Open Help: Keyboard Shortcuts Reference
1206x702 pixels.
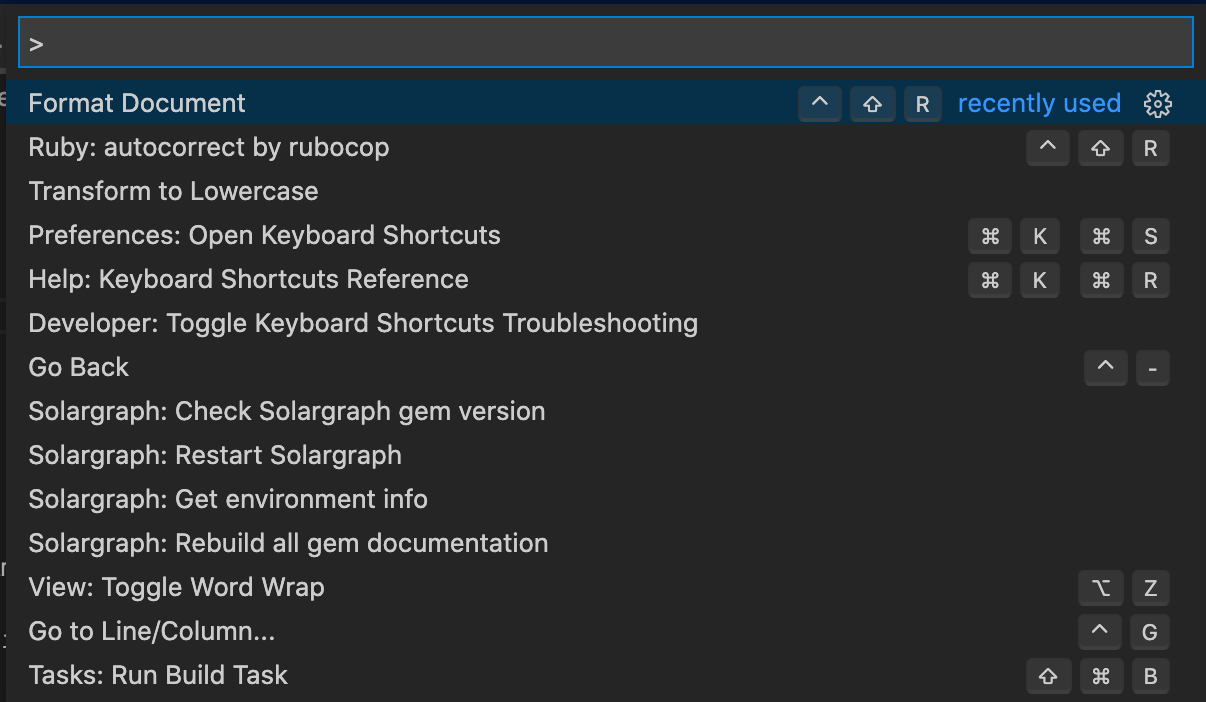point(248,279)
